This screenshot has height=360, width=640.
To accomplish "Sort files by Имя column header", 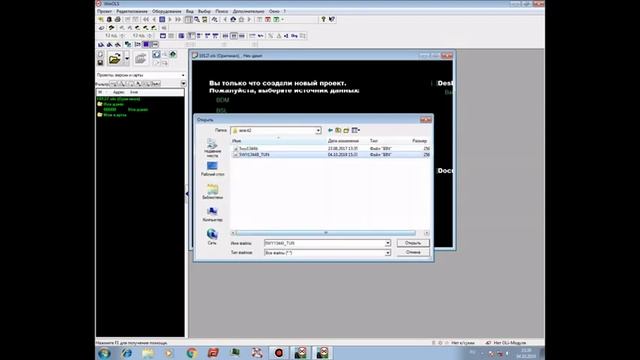I will [x=278, y=141].
